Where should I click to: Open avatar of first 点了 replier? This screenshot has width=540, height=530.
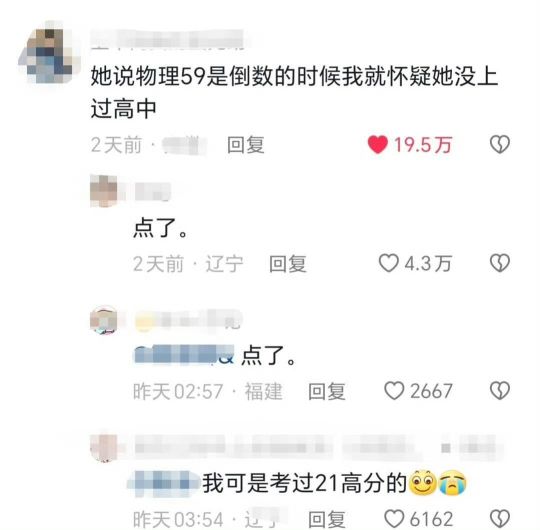(104, 191)
